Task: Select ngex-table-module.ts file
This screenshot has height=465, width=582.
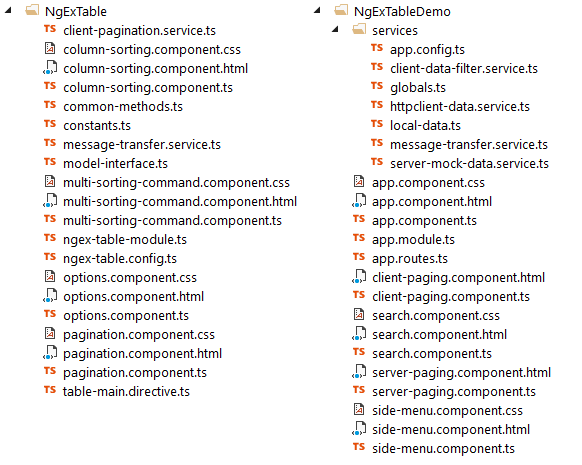Action: tap(125, 240)
